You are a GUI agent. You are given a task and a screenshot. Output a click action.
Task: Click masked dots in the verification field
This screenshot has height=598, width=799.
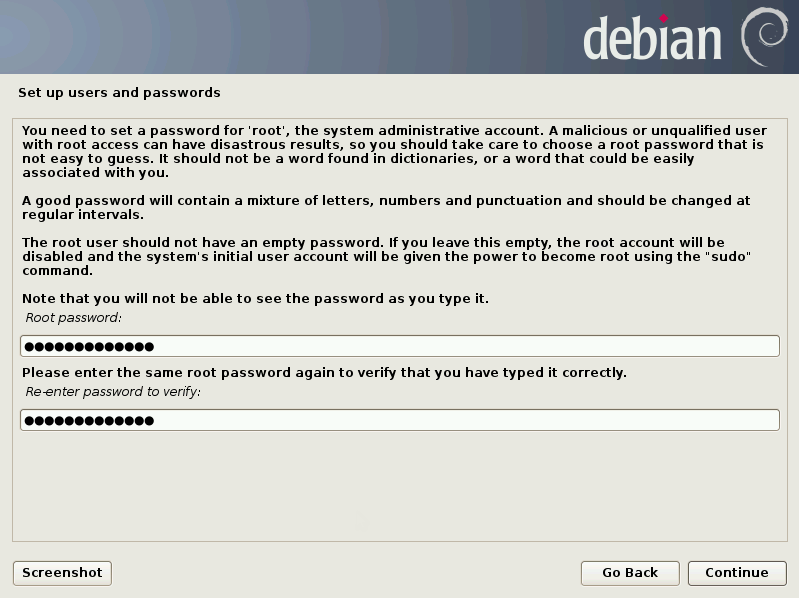click(x=89, y=421)
